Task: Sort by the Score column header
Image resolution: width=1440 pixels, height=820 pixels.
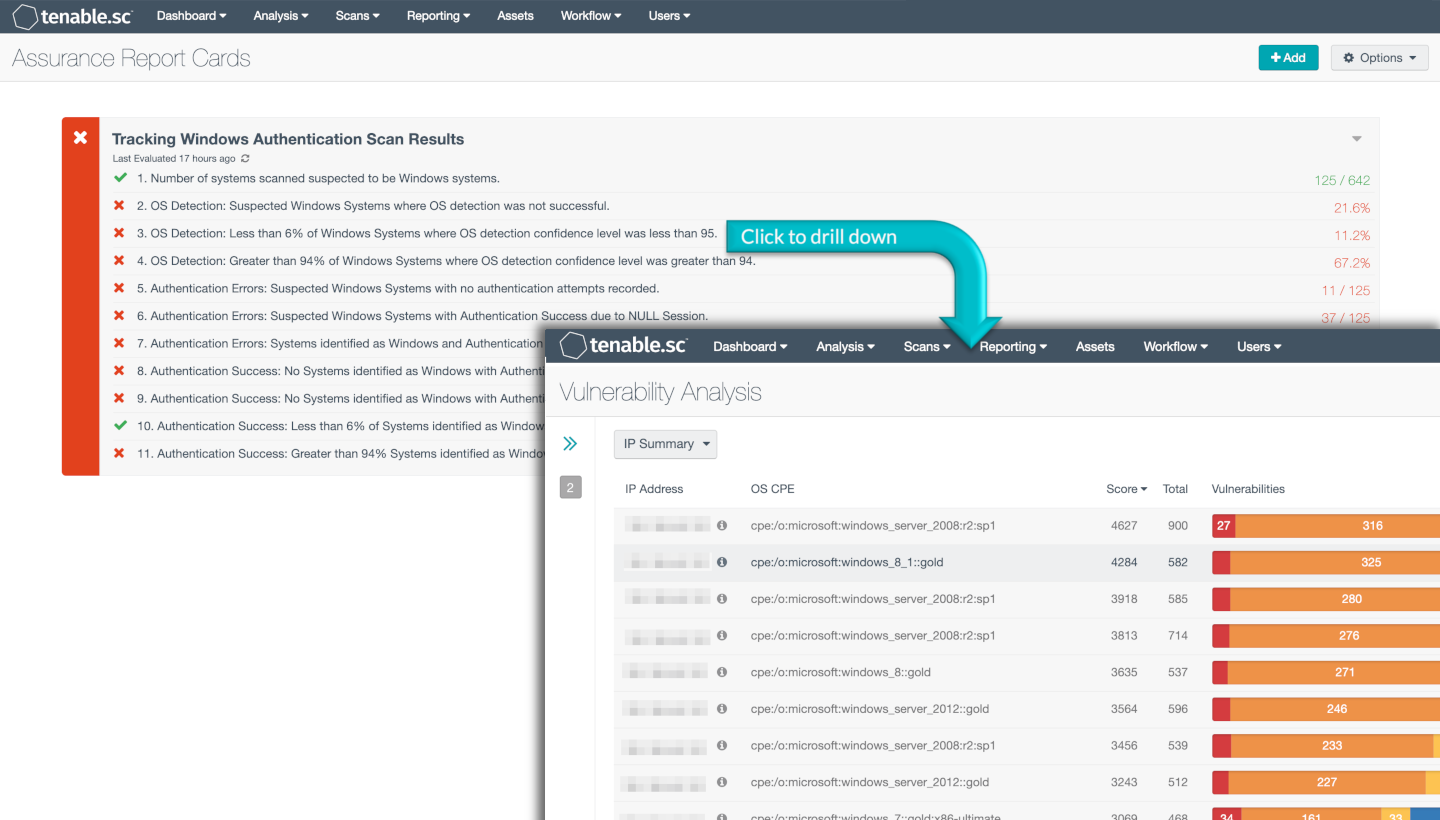Action: coord(1126,489)
